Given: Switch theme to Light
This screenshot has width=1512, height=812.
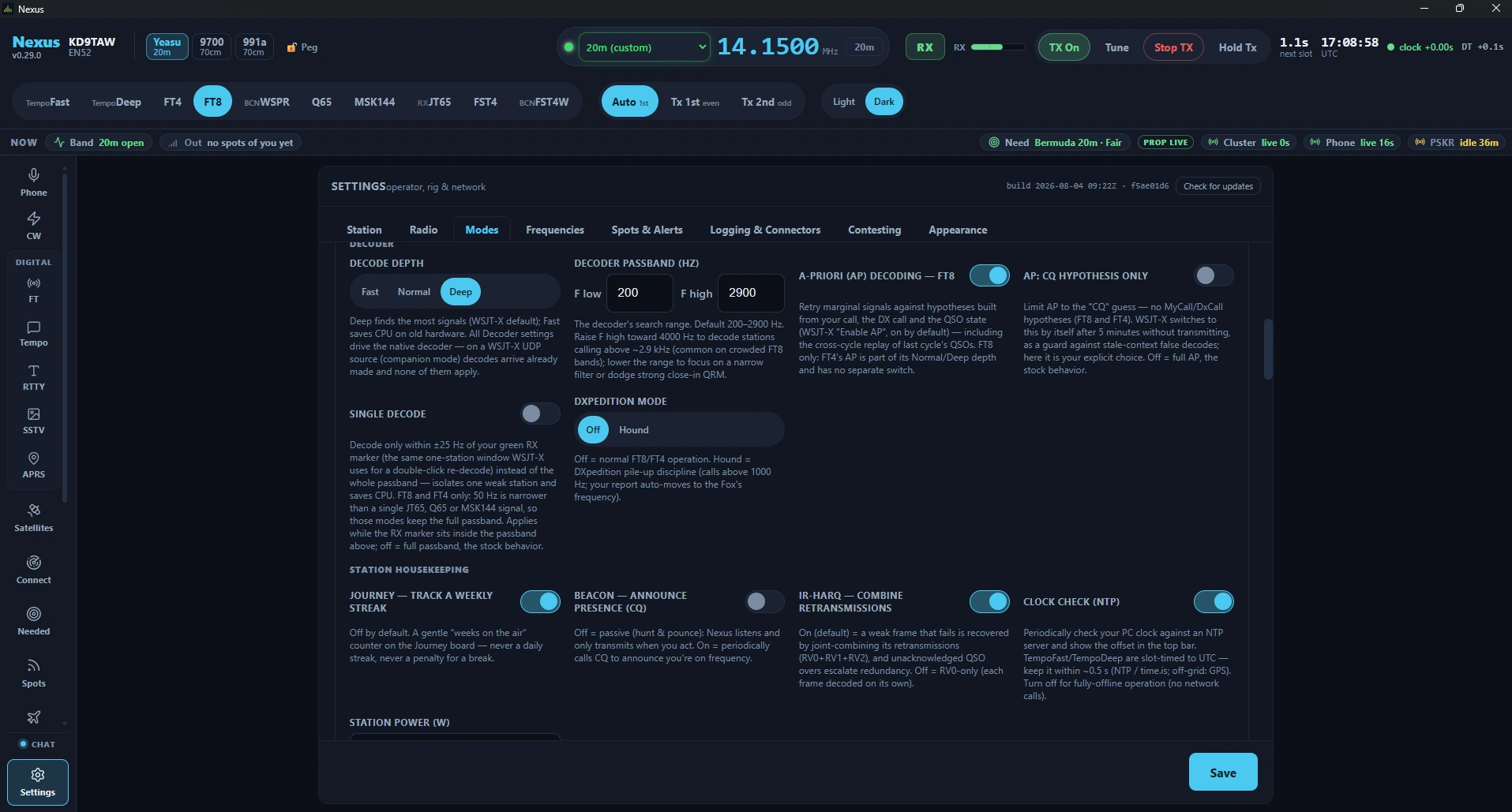Looking at the screenshot, I should [843, 102].
